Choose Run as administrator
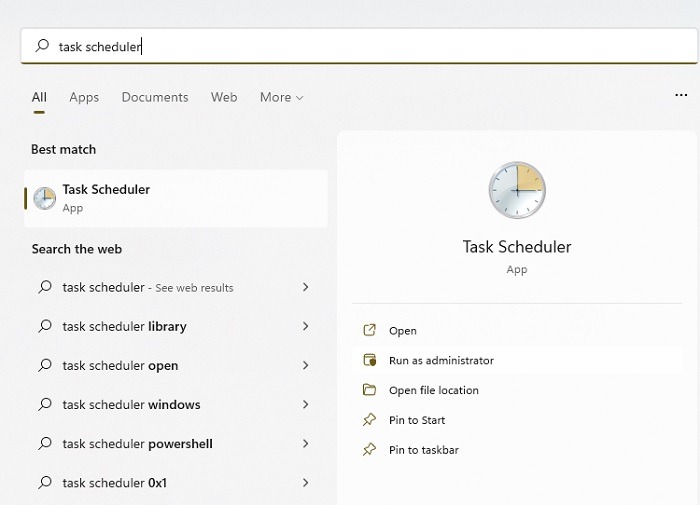The image size is (700, 505). [517, 360]
